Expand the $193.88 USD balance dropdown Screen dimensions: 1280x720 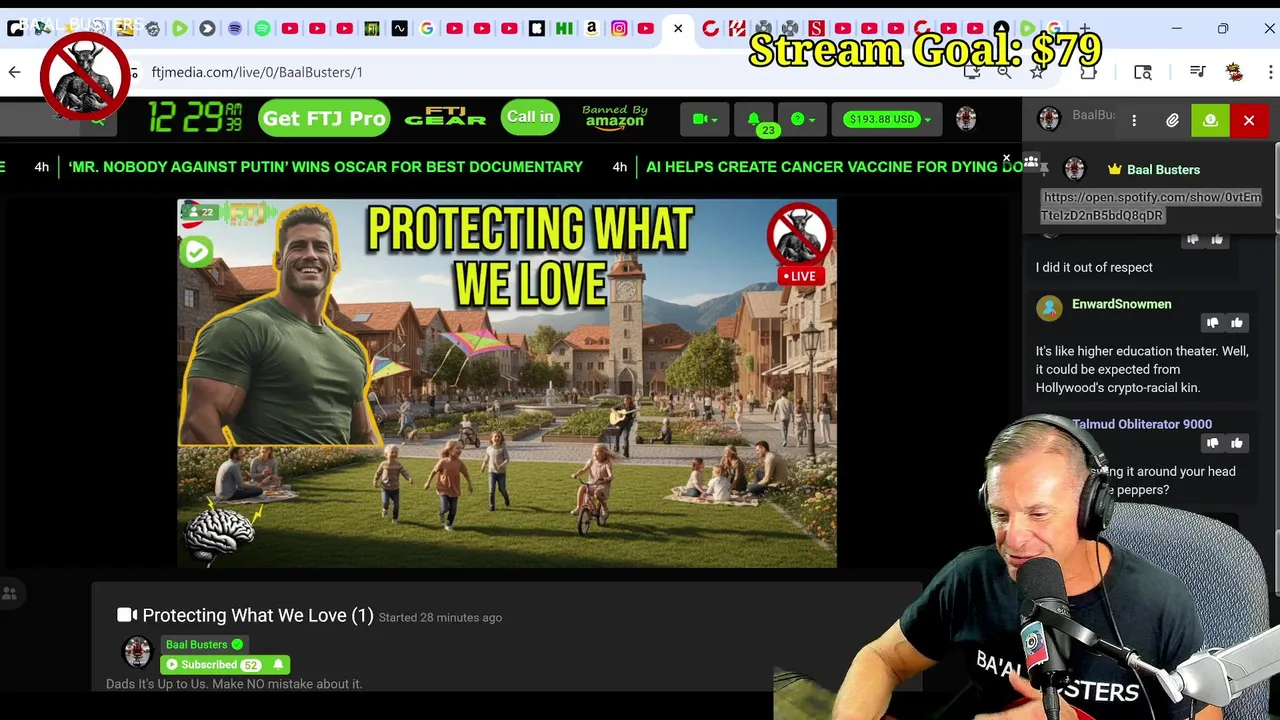pyautogui.click(x=888, y=119)
